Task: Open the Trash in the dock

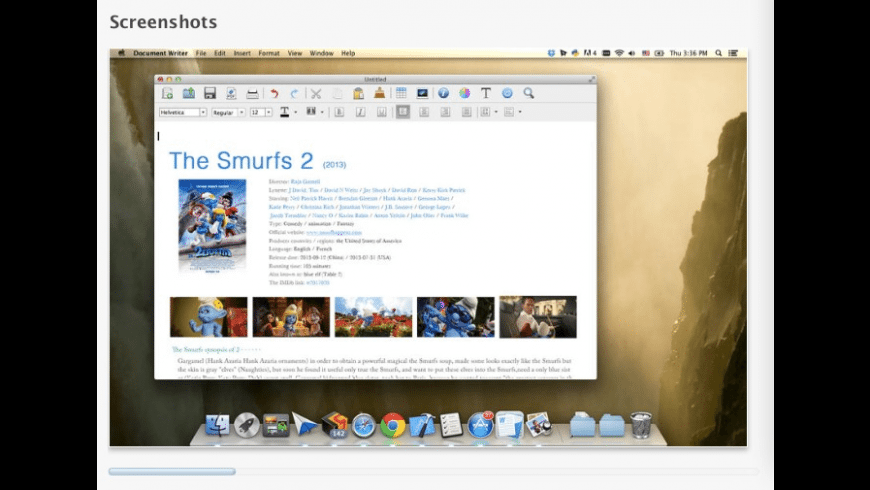Action: pyautogui.click(x=641, y=426)
